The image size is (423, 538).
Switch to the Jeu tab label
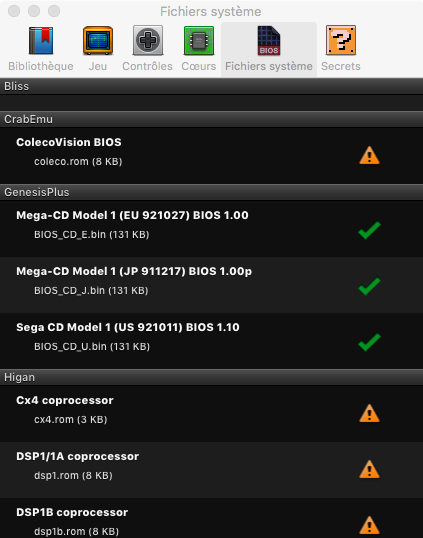pos(98,66)
